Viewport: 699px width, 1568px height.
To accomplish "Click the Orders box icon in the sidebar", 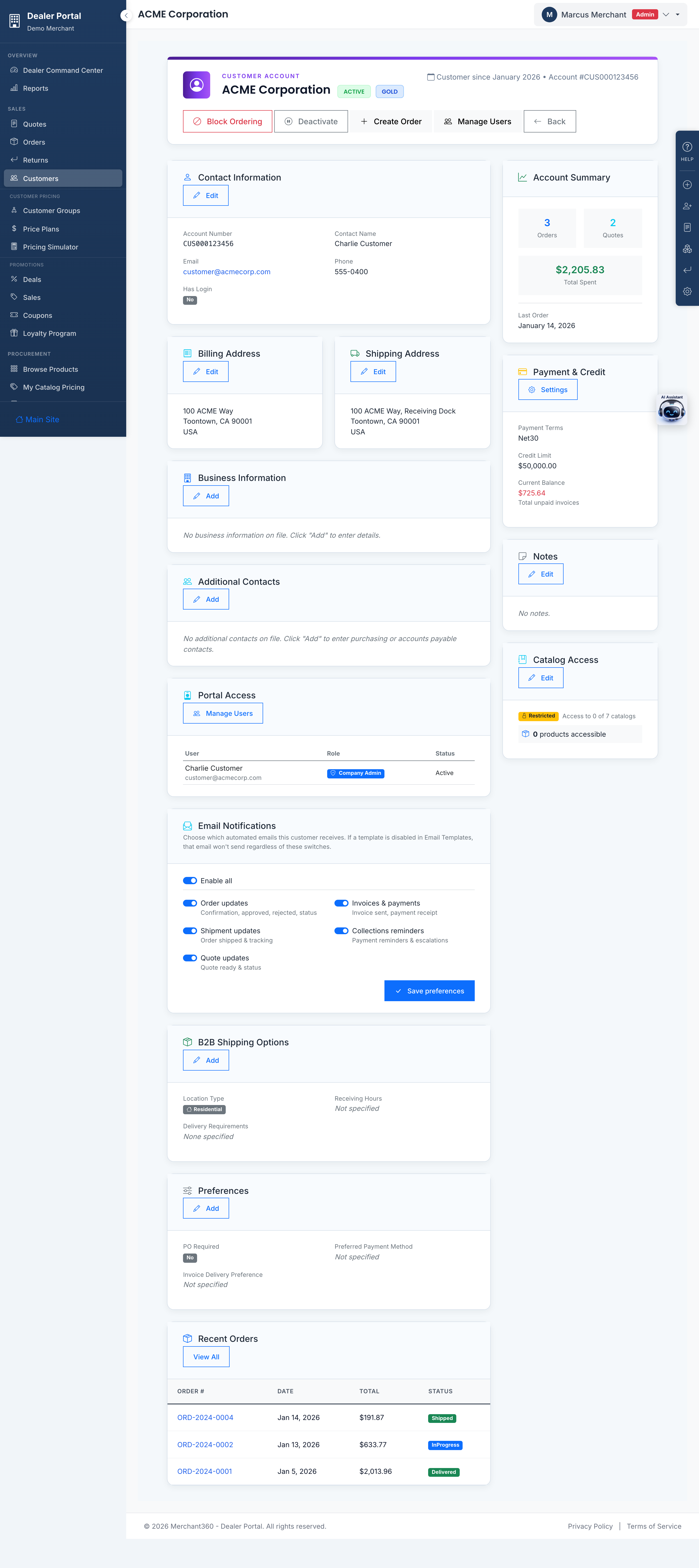I will (14, 142).
